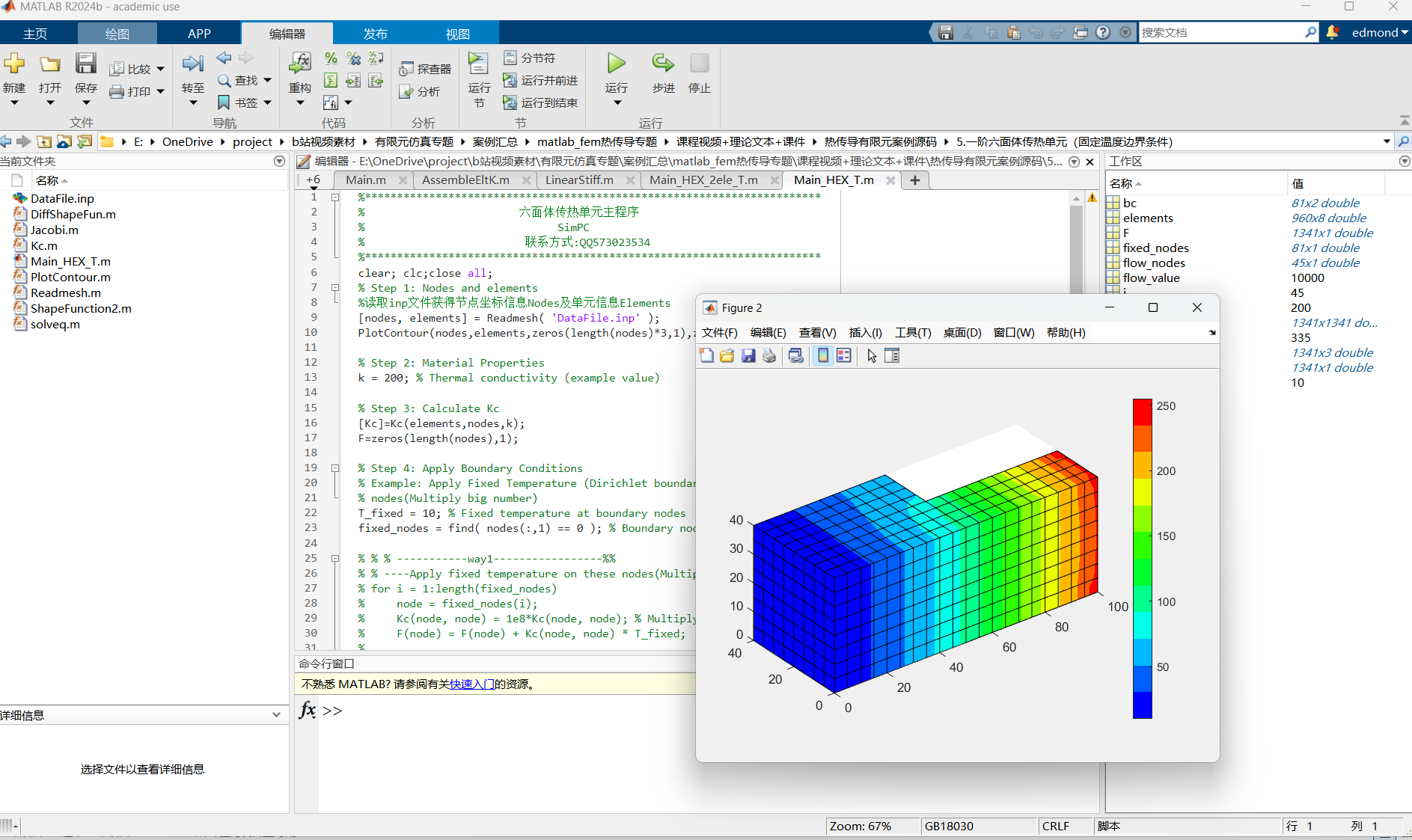
Task: Click the Run Section (运行节) icon
Action: (x=478, y=64)
